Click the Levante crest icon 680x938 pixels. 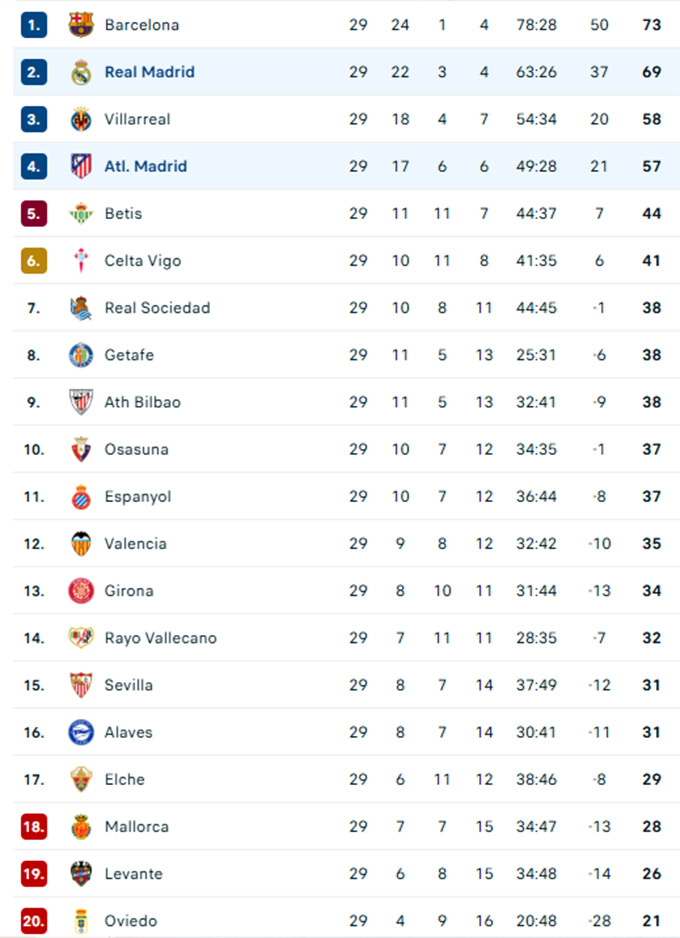tap(81, 873)
